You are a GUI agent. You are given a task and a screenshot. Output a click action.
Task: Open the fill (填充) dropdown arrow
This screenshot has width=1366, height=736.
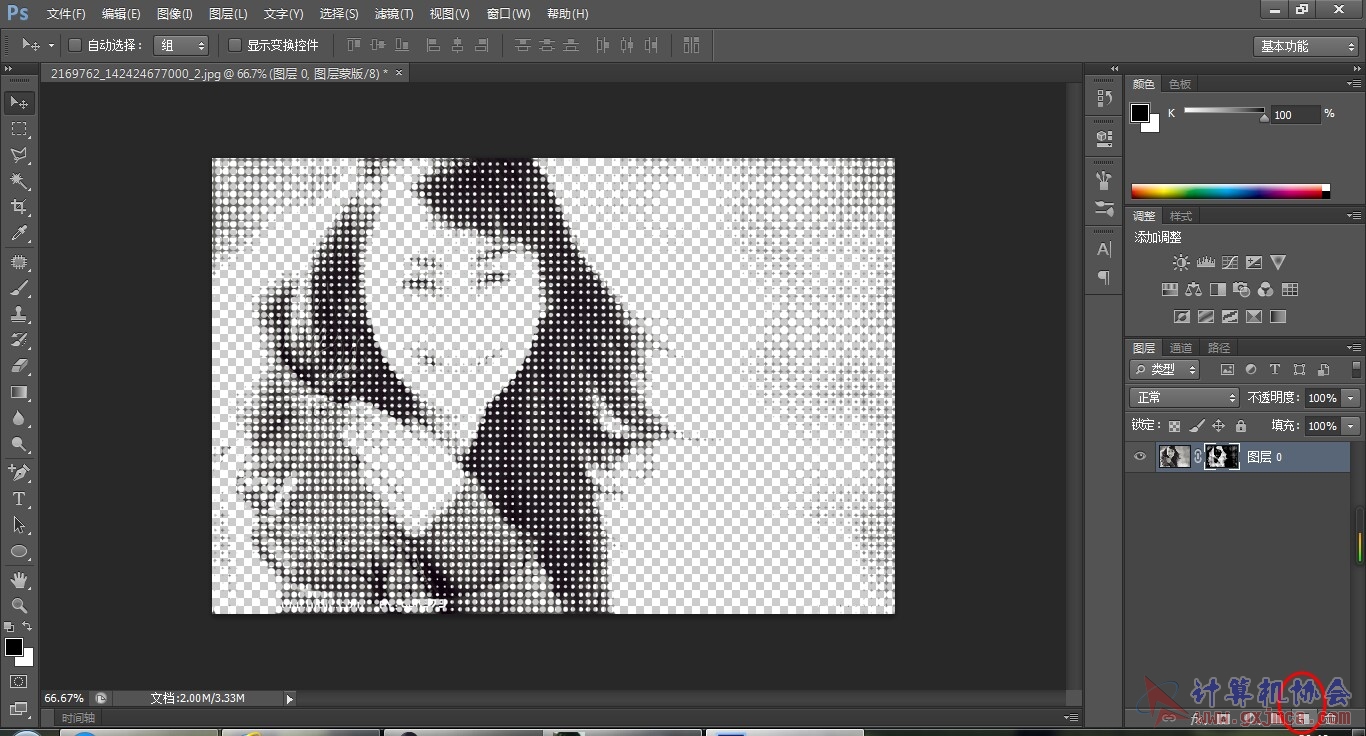pos(1351,426)
